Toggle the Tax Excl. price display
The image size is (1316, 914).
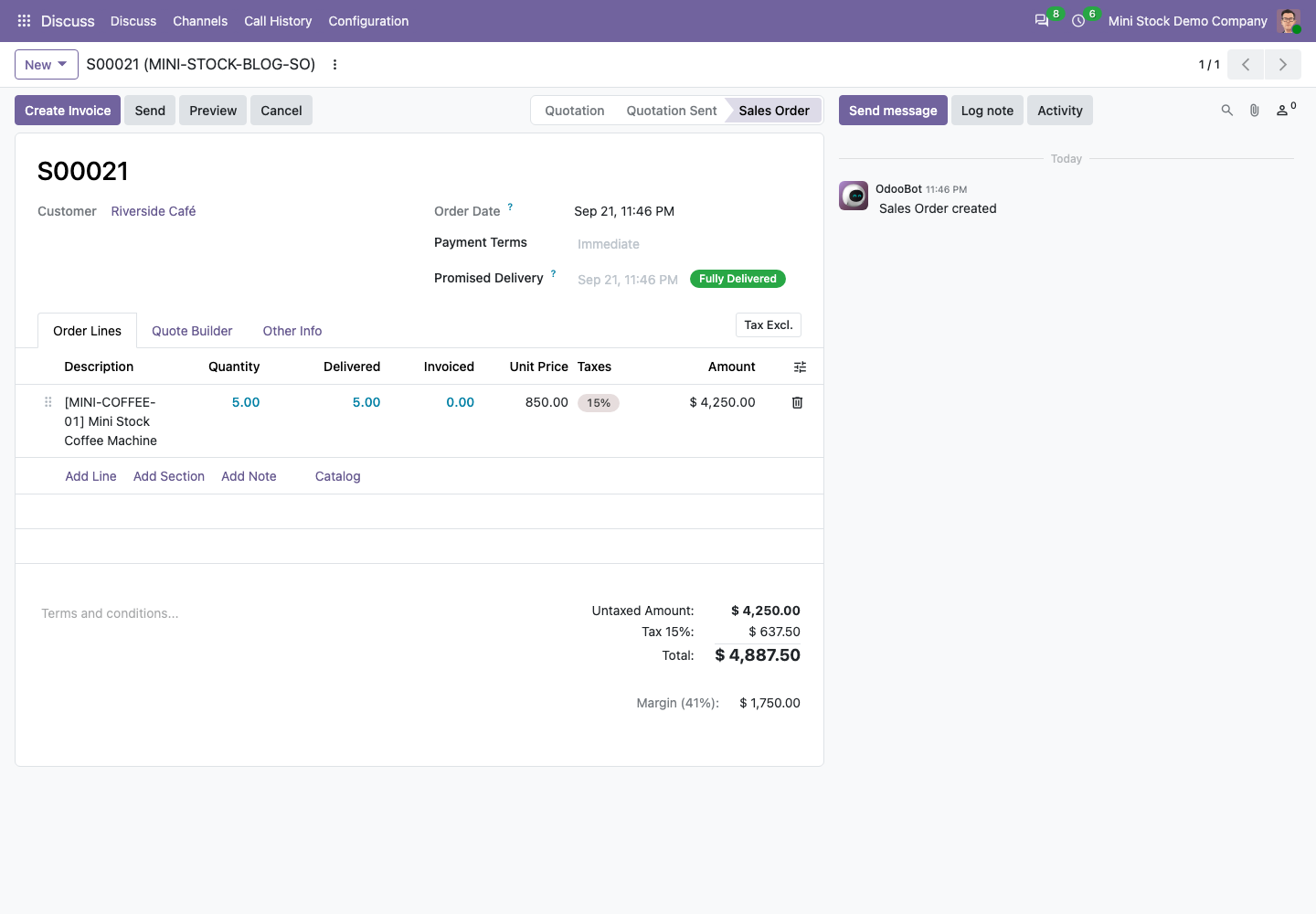(769, 325)
